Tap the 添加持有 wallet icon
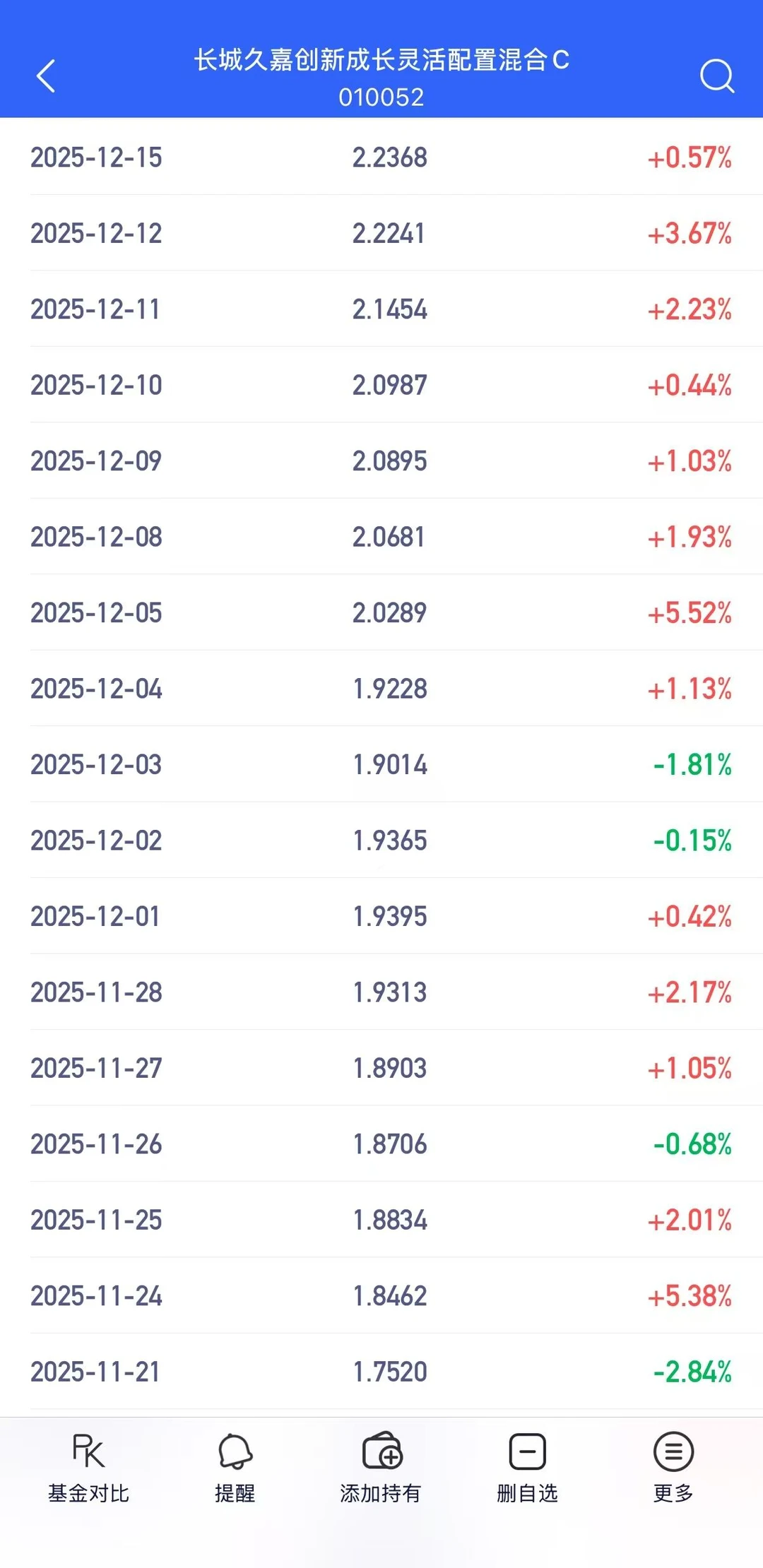Viewport: 763px width, 1568px height. point(381,1451)
